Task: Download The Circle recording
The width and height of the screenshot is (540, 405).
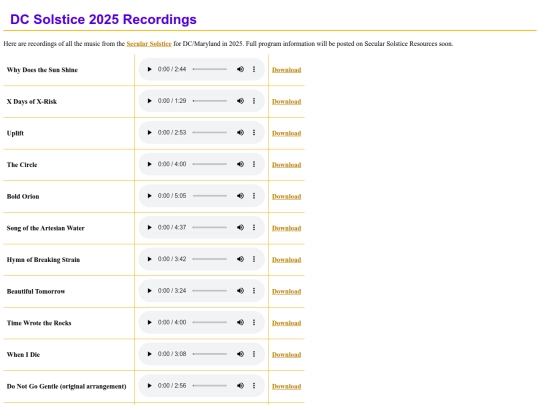Action: click(x=287, y=165)
